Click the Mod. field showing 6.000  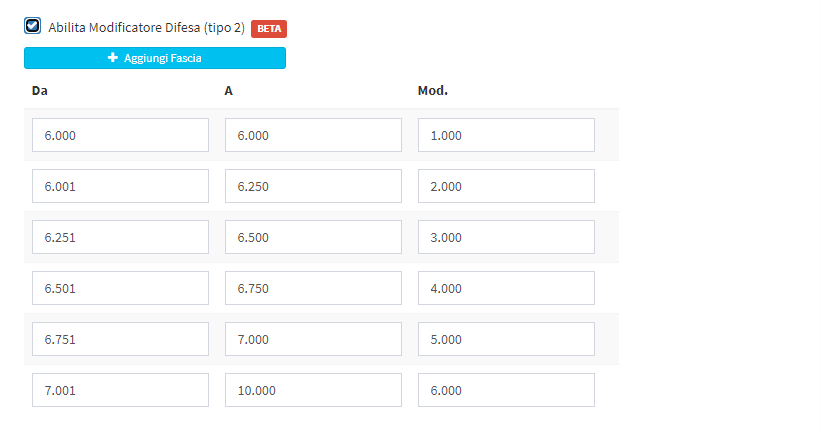506,390
